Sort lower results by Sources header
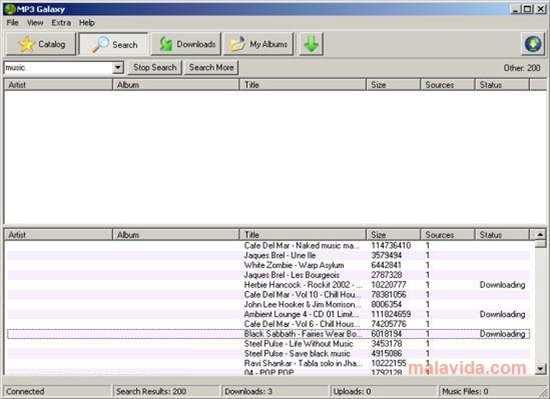 448,235
